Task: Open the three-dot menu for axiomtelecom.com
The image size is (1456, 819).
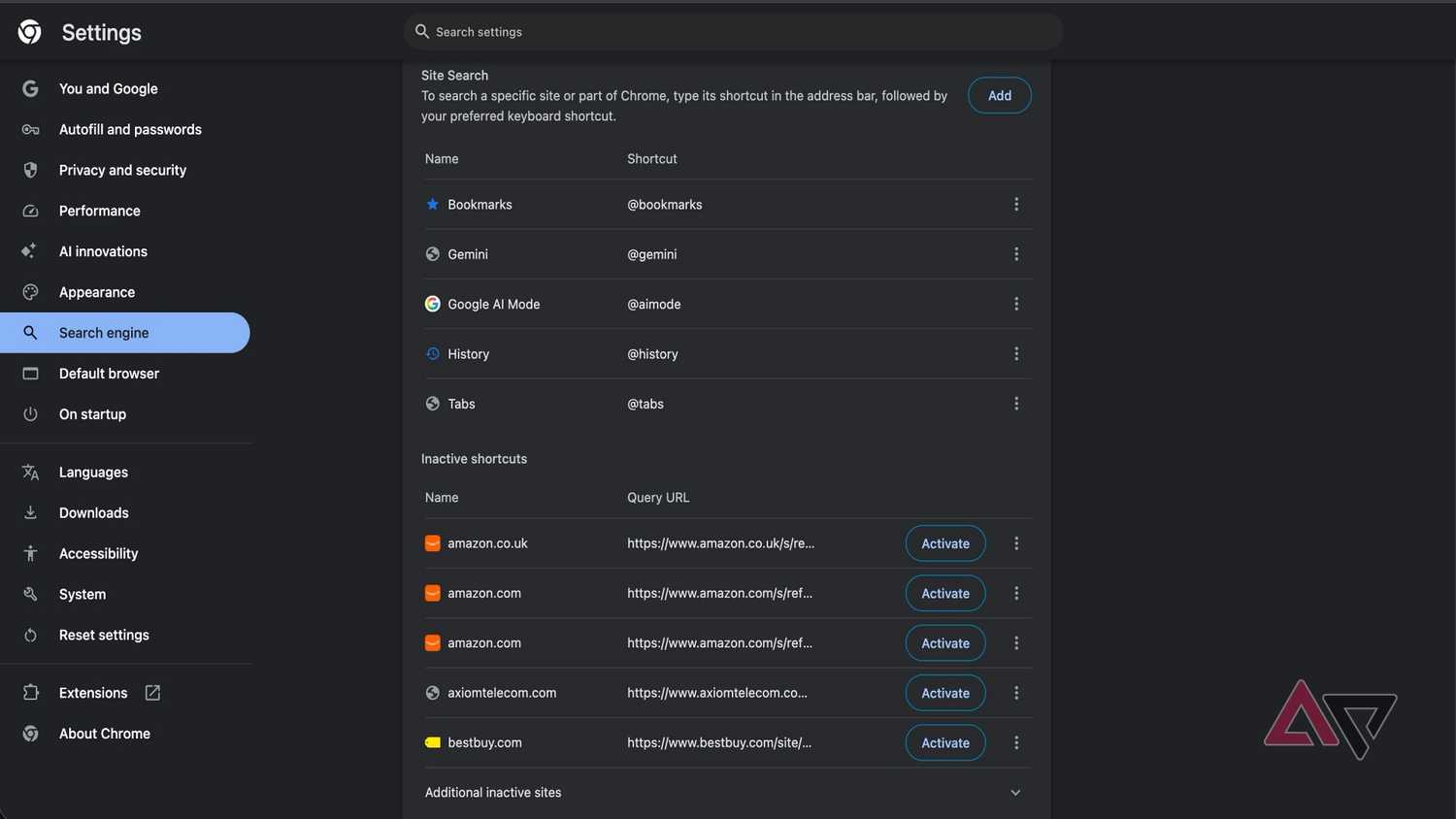Action: click(1016, 693)
